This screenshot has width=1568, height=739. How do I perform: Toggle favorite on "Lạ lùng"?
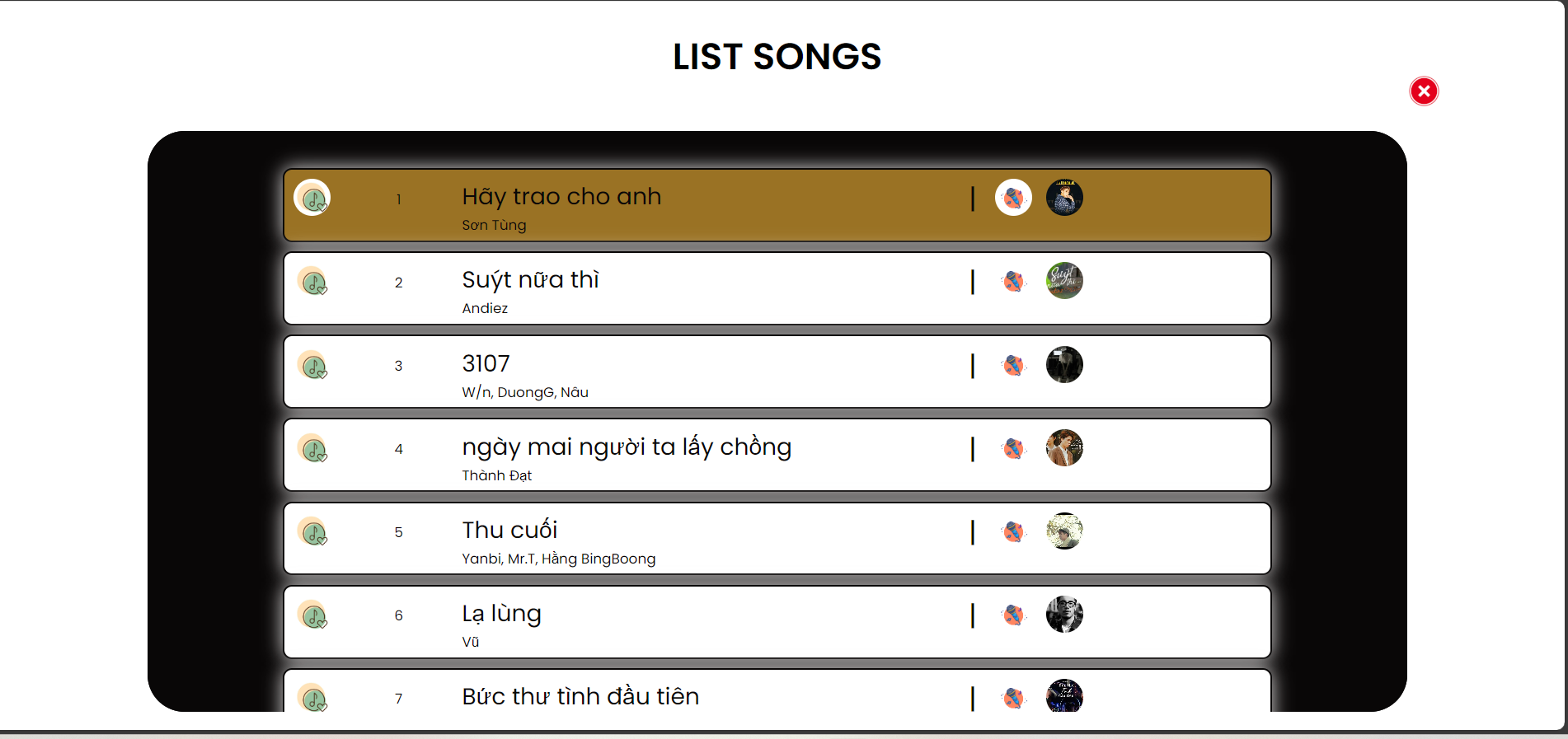313,615
